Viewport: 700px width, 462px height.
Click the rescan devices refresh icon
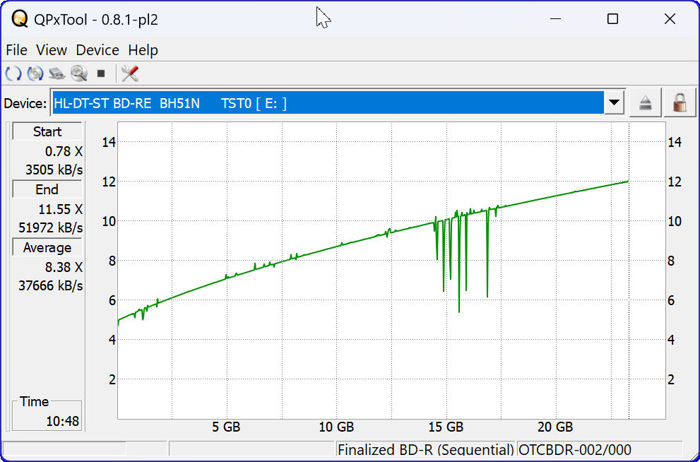click(13, 74)
